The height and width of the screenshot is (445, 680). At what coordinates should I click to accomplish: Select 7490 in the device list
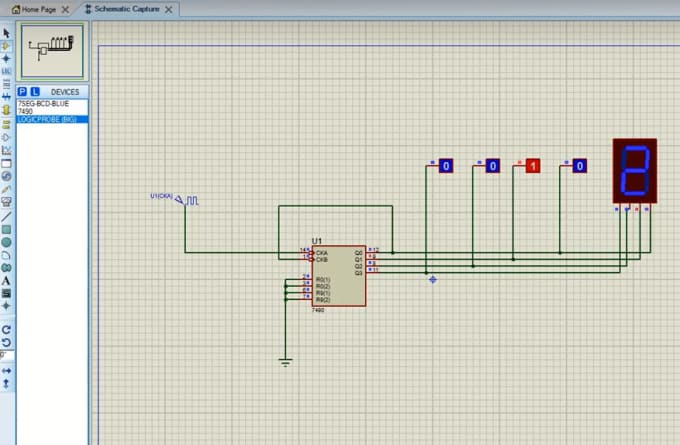[52, 111]
